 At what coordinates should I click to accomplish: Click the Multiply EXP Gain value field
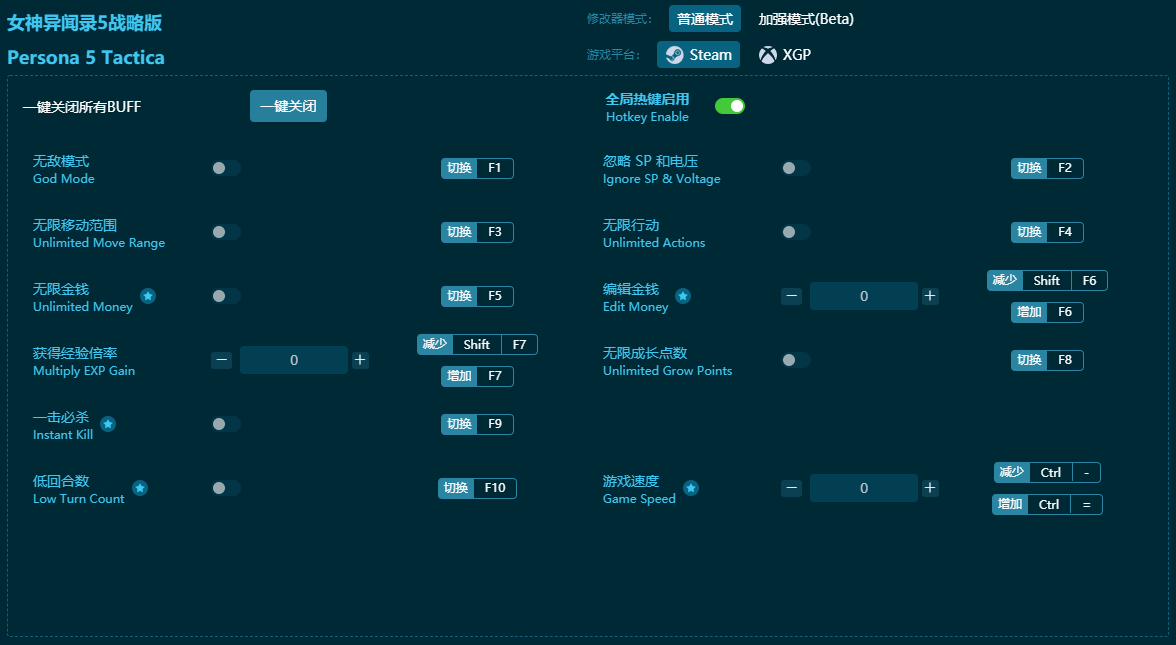(x=294, y=360)
